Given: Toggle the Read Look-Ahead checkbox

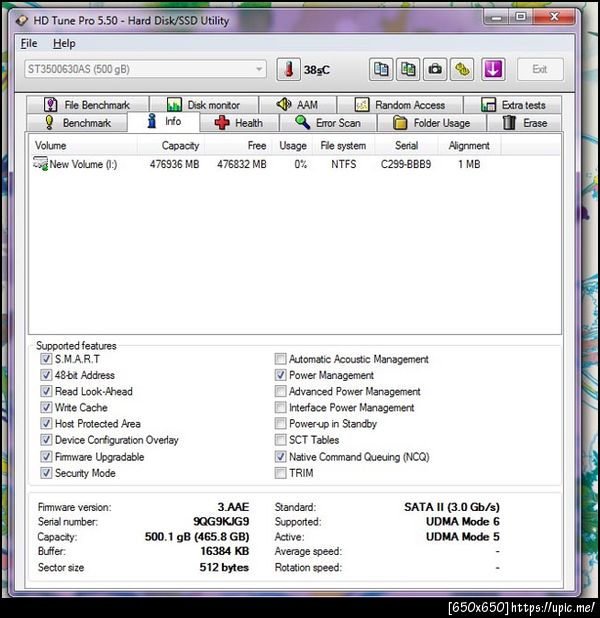Looking at the screenshot, I should point(46,391).
